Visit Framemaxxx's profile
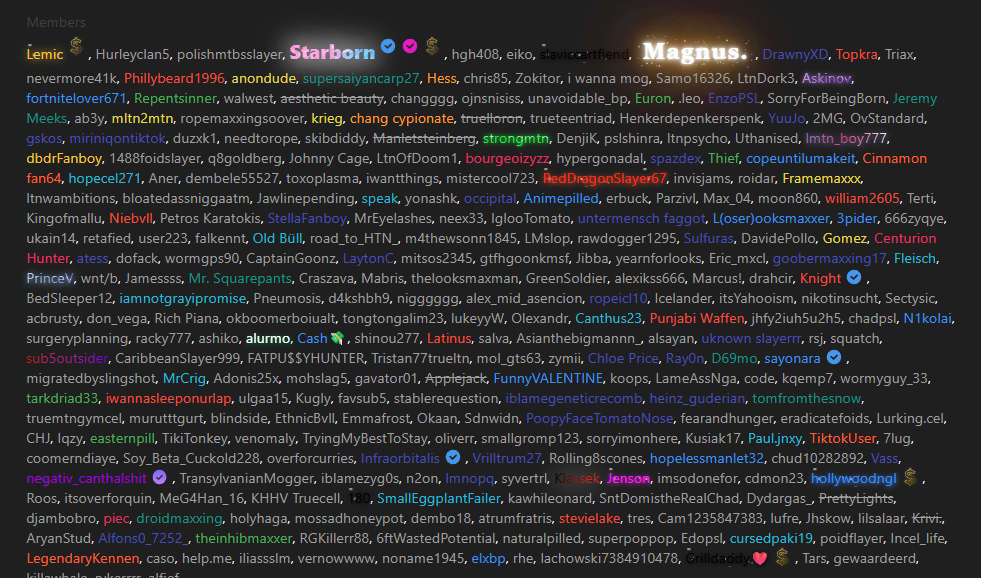The width and height of the screenshot is (981, 578). click(821, 178)
